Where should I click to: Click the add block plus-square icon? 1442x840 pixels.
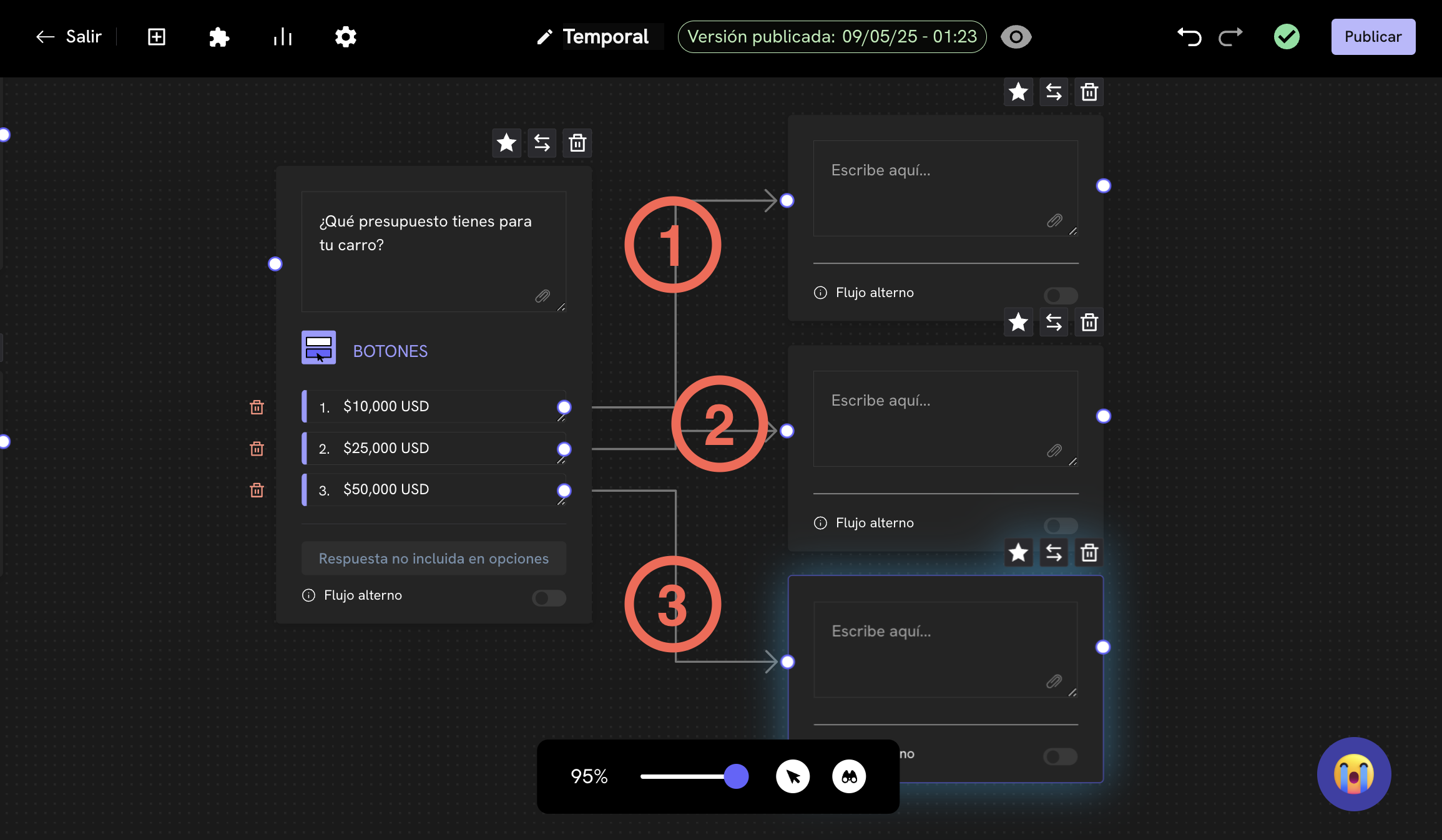tap(156, 37)
